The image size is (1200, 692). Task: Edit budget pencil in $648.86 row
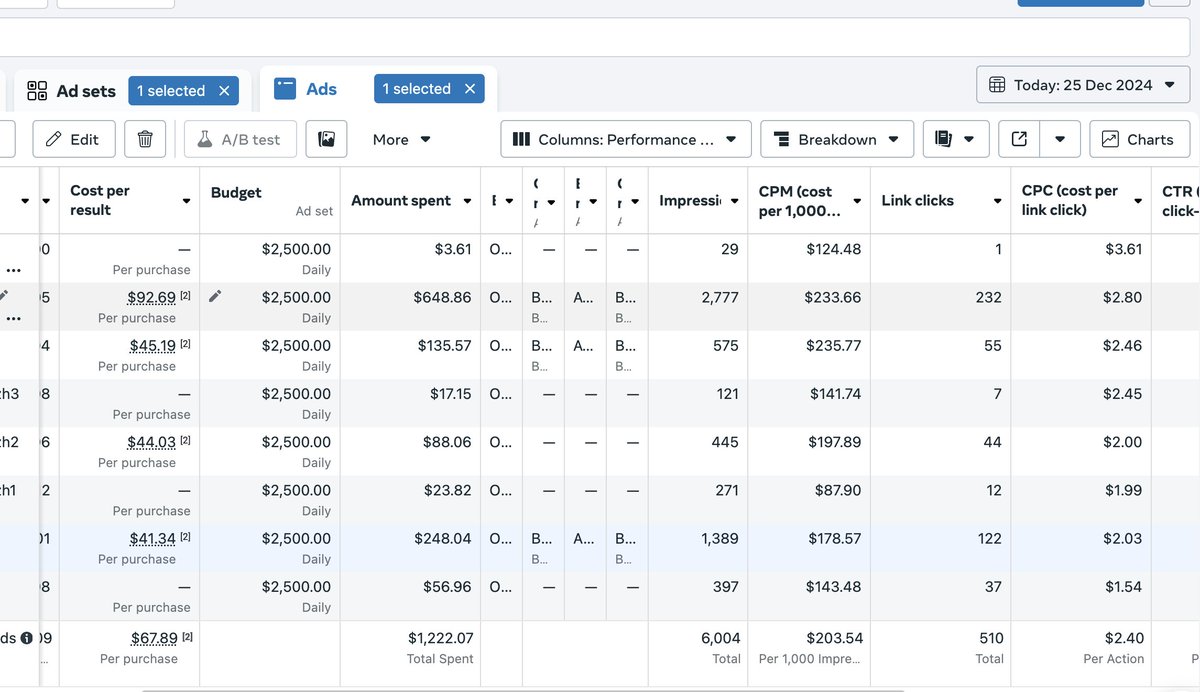215,296
